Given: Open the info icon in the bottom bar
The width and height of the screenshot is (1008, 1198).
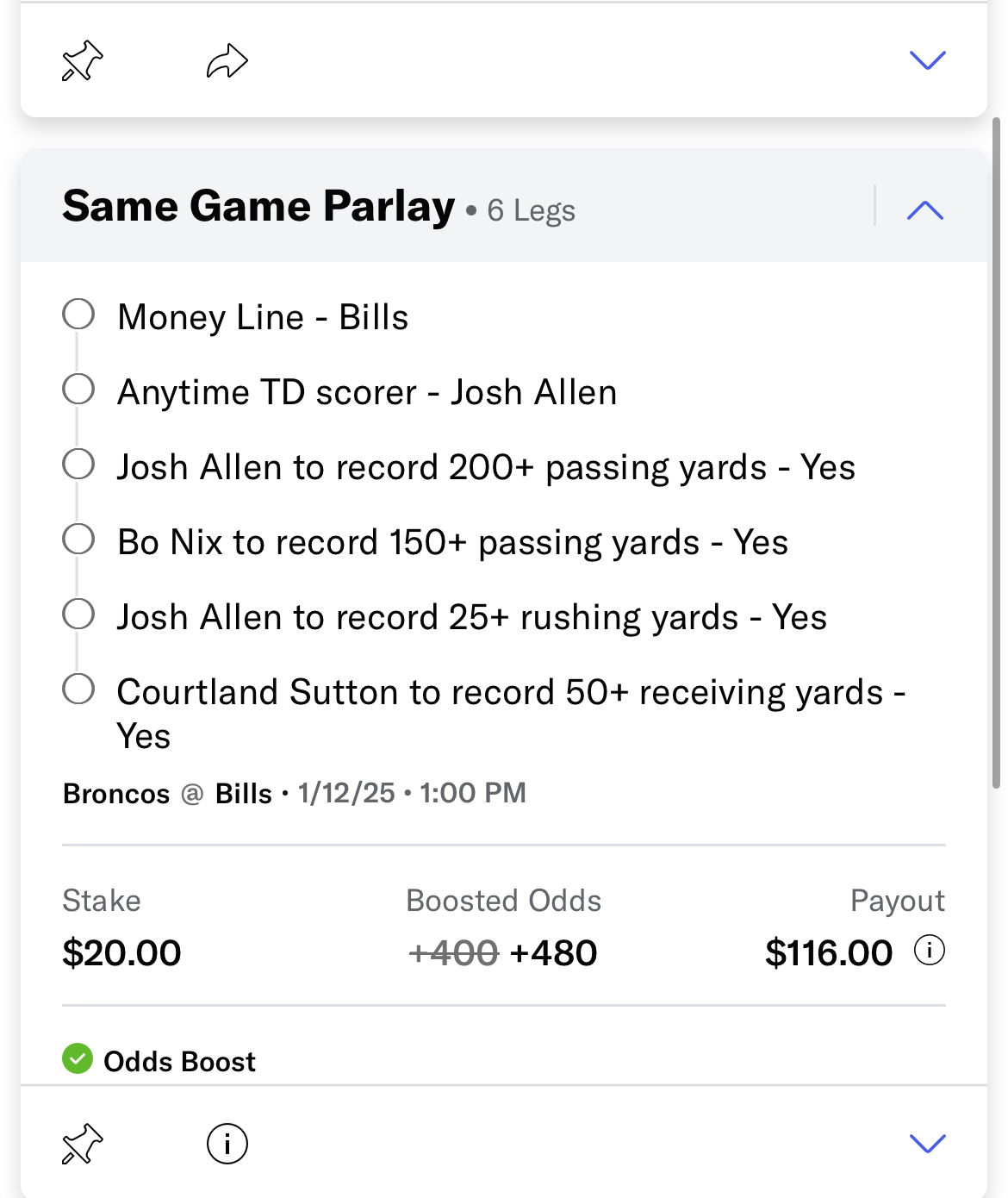Looking at the screenshot, I should click(227, 1145).
